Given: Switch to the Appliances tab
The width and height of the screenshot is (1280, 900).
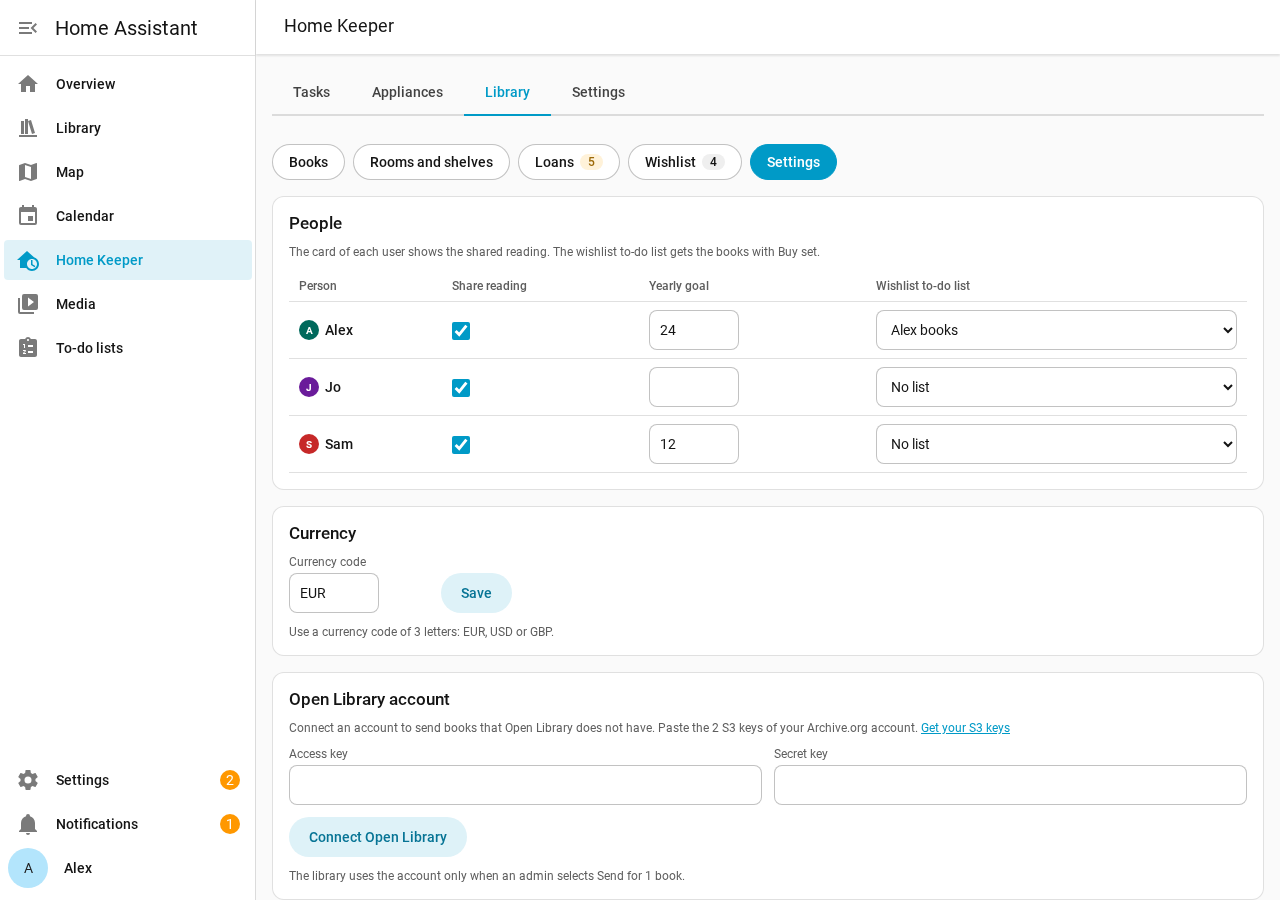Looking at the screenshot, I should [407, 92].
